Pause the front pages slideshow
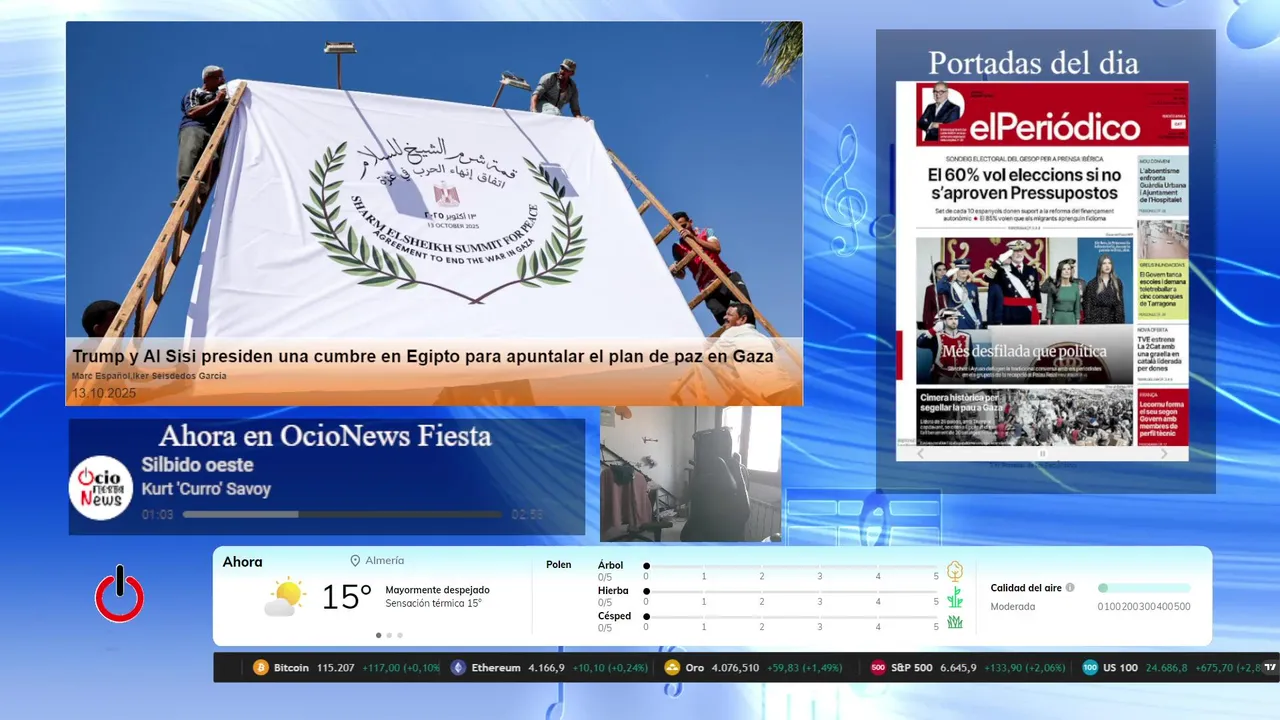1280x720 pixels. tap(1042, 454)
